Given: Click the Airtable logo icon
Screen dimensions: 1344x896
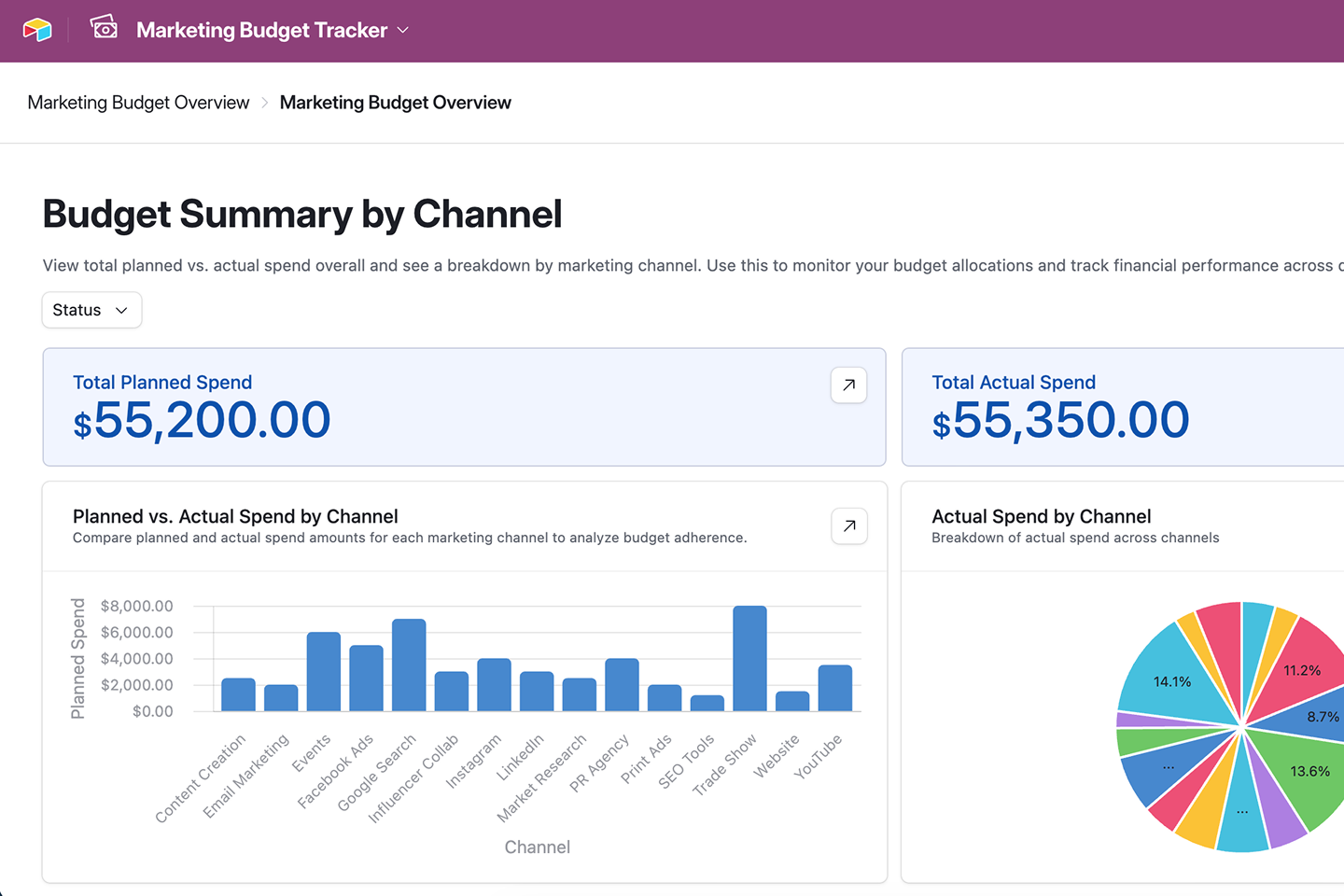Looking at the screenshot, I should click(37, 30).
